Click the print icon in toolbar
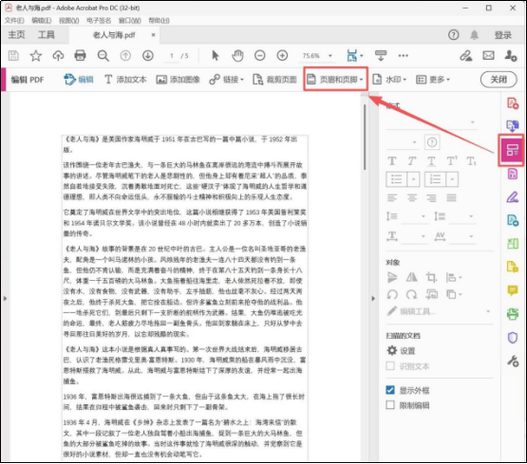Screen dimensions: 527x464 point(80,55)
